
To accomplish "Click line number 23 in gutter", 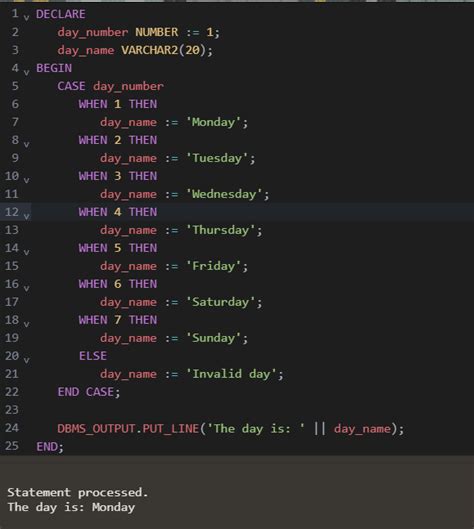I will (12, 410).
